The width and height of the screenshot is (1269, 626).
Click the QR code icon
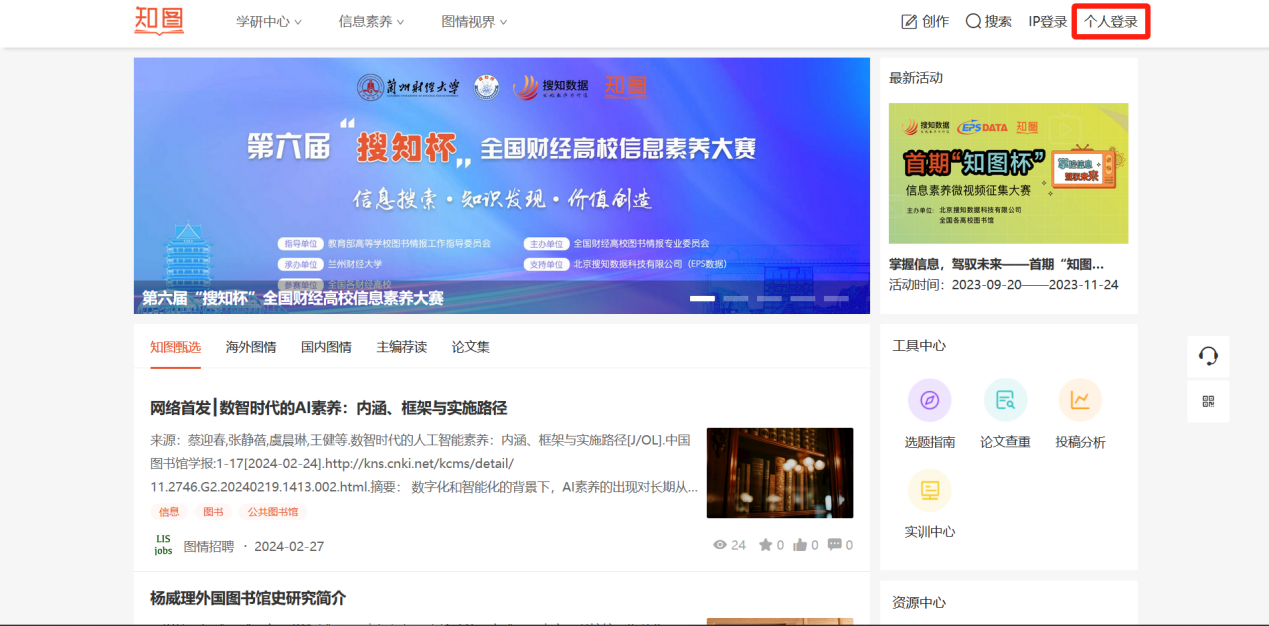coord(1208,401)
